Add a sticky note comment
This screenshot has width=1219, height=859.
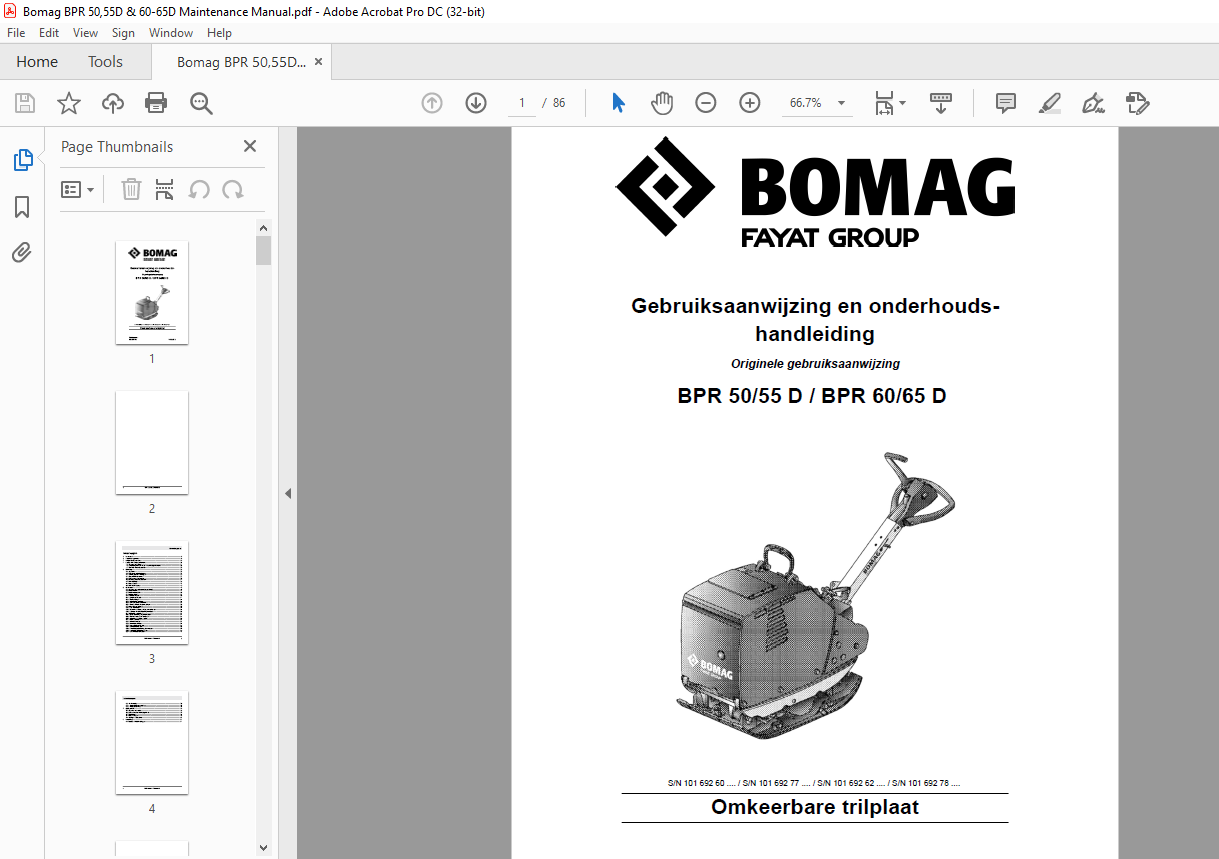[1006, 103]
